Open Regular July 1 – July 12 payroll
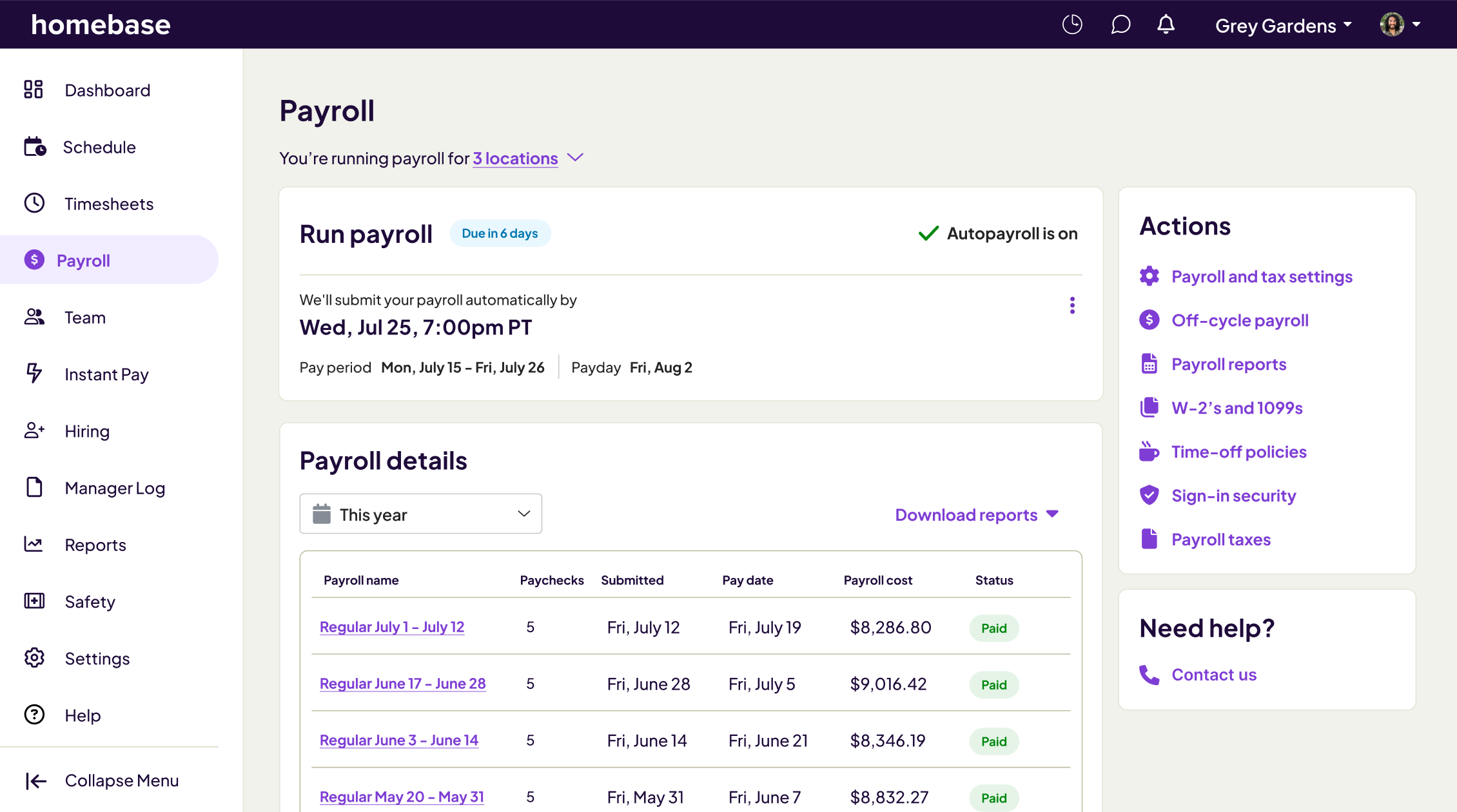The height and width of the screenshot is (812, 1457). click(x=392, y=627)
